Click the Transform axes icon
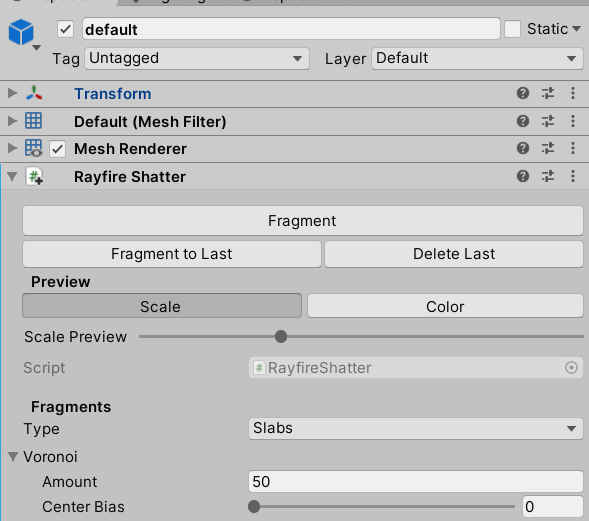The width and height of the screenshot is (589, 521). pos(34,93)
